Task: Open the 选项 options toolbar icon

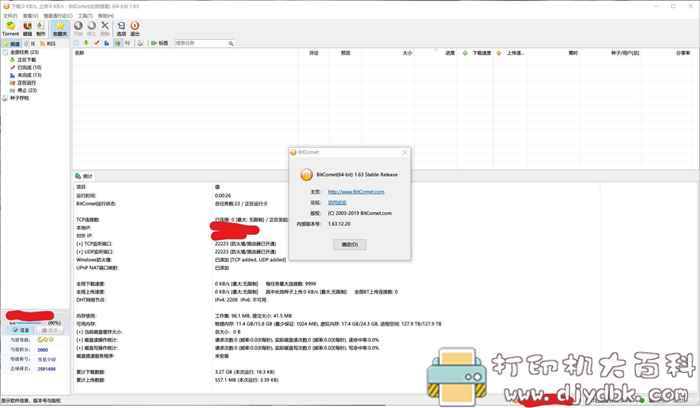Action: coord(121,29)
